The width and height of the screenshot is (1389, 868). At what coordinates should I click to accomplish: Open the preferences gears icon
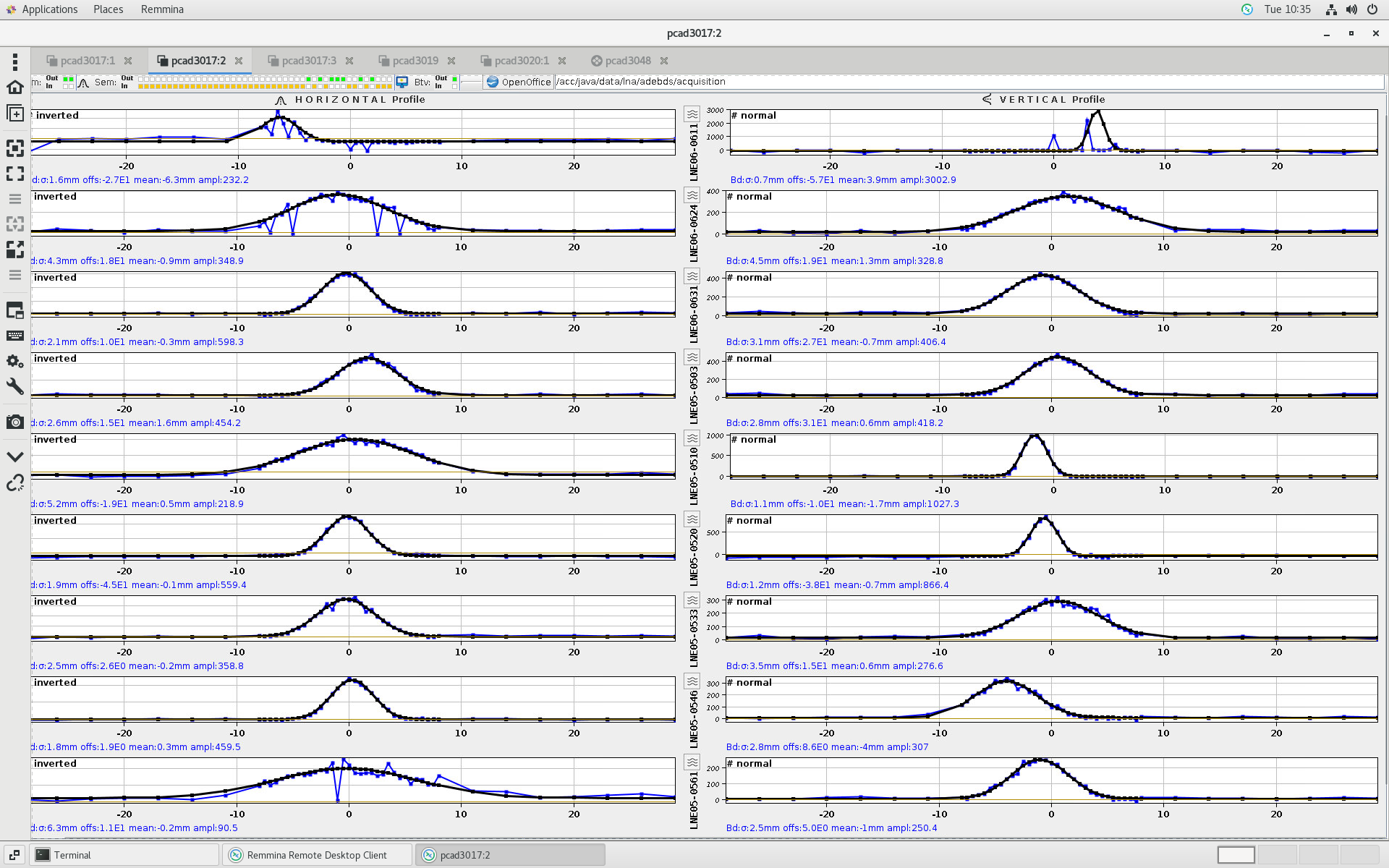click(15, 361)
